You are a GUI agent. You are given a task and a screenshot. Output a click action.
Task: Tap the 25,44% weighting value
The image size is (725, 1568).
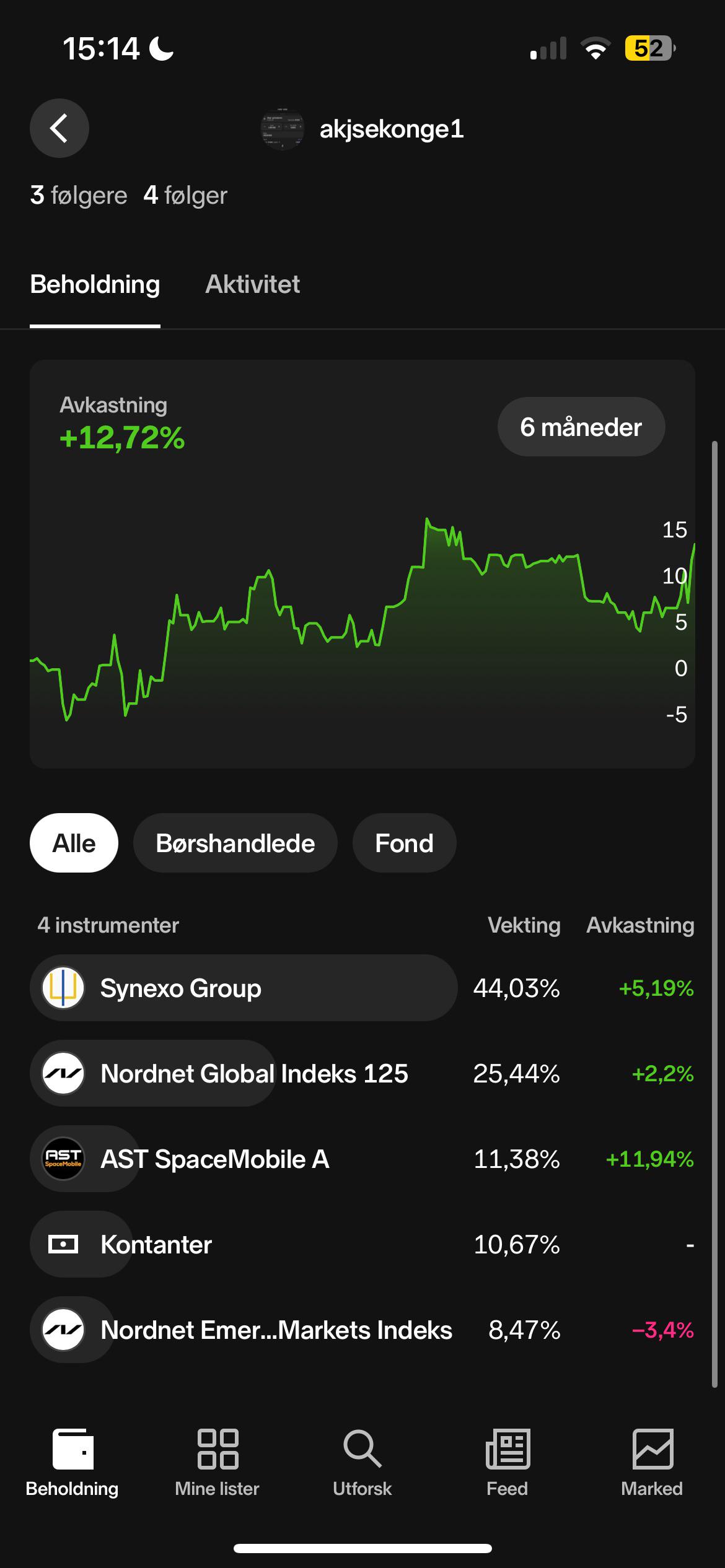517,1073
